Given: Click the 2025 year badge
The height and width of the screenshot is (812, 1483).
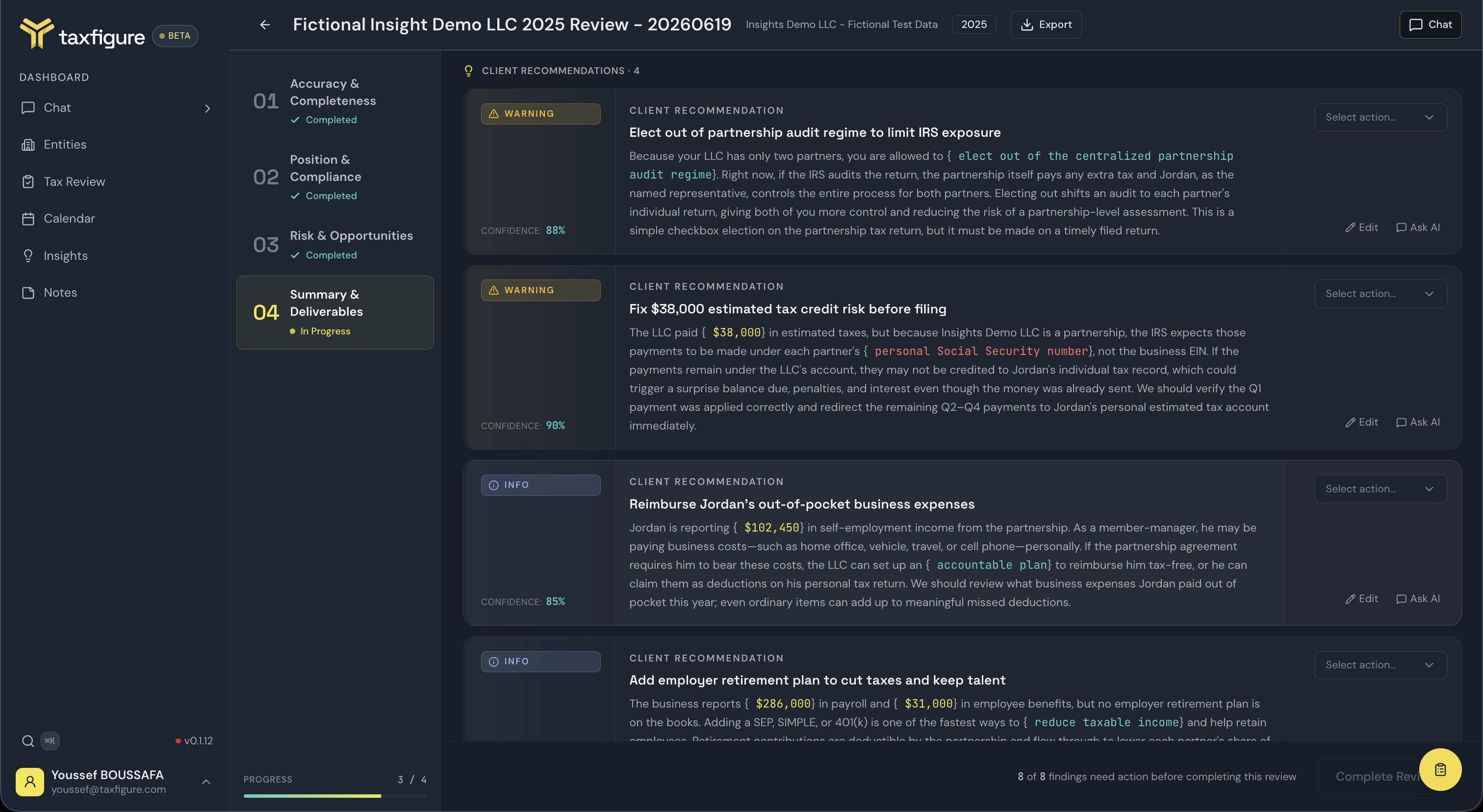Looking at the screenshot, I should coord(973,24).
